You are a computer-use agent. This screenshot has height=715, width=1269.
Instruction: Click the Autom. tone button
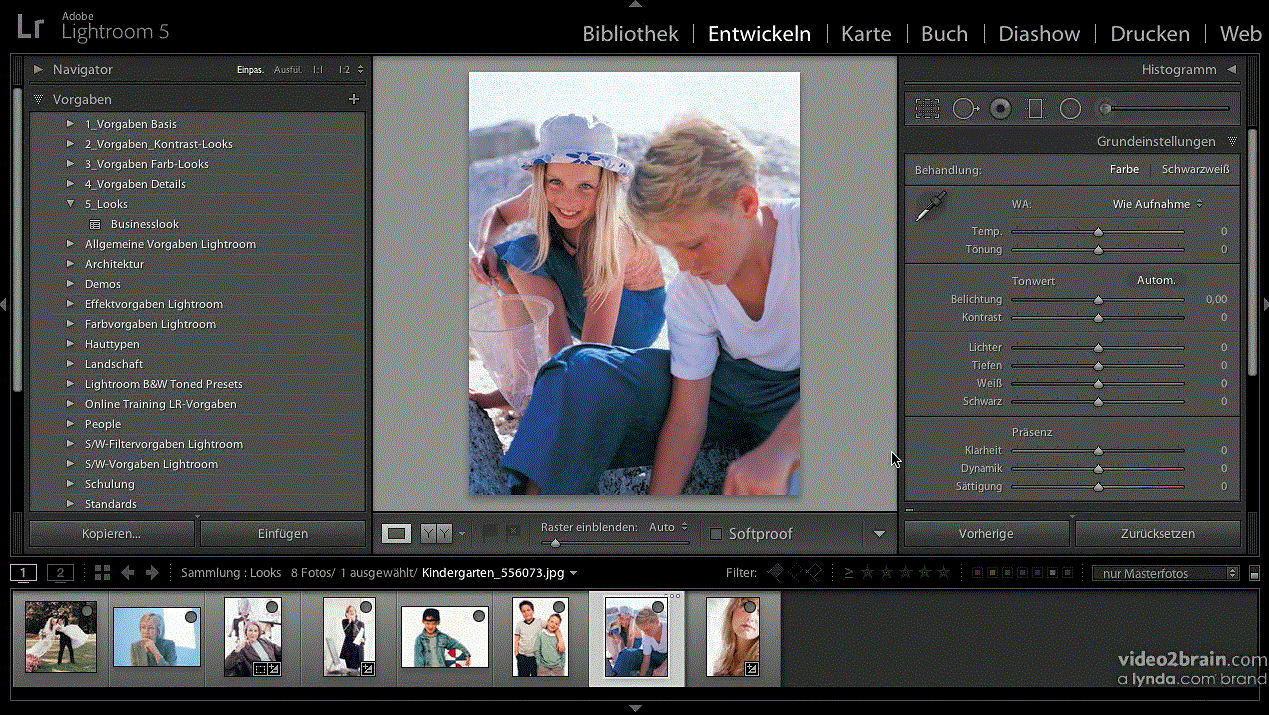pyautogui.click(x=1156, y=280)
